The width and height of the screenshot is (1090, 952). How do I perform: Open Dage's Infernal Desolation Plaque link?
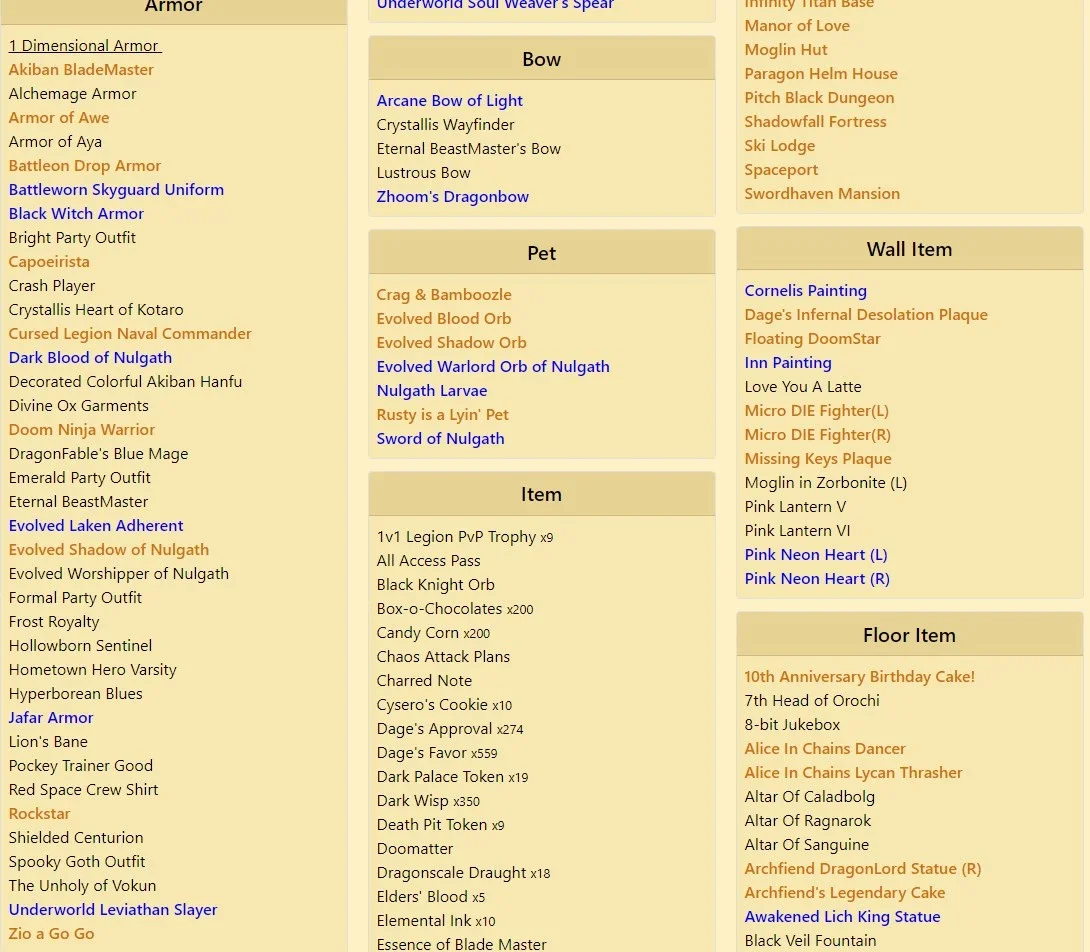pos(865,315)
